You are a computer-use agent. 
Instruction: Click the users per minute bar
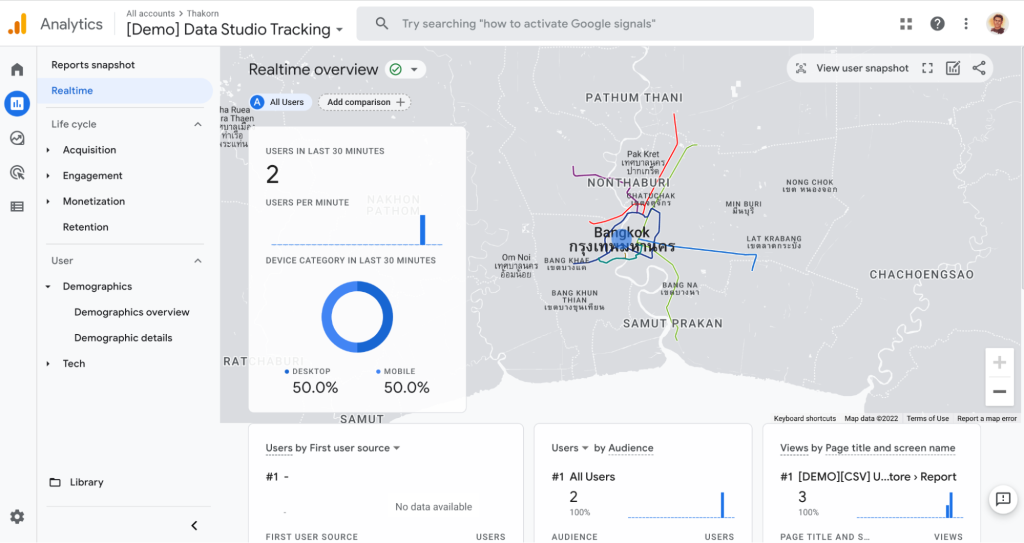tap(423, 229)
